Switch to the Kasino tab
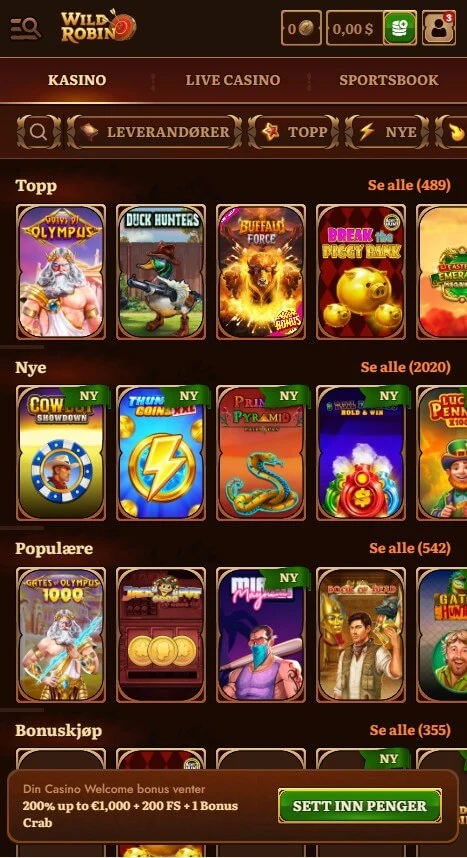This screenshot has width=467, height=858. coord(77,80)
